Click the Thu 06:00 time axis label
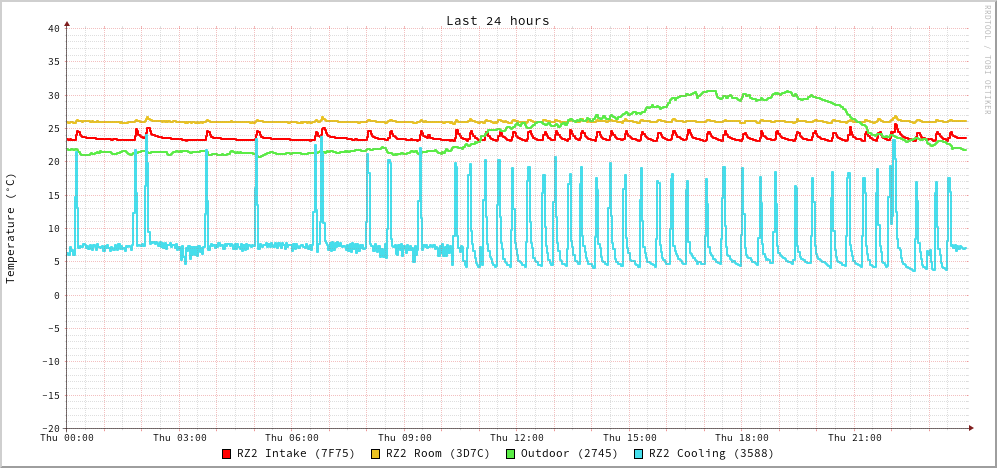Screen dimensions: 997x468 [292, 438]
